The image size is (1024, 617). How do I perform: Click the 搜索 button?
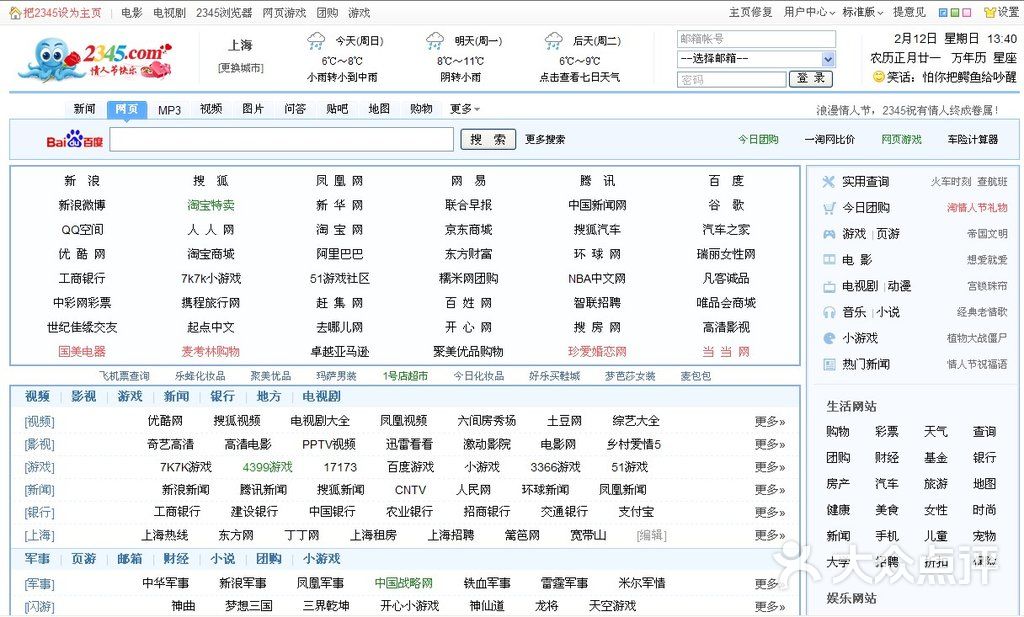488,139
